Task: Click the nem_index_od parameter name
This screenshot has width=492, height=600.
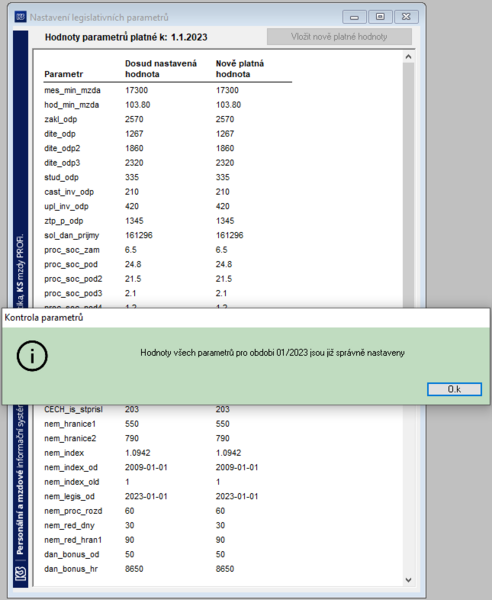Action: pyautogui.click(x=71, y=468)
